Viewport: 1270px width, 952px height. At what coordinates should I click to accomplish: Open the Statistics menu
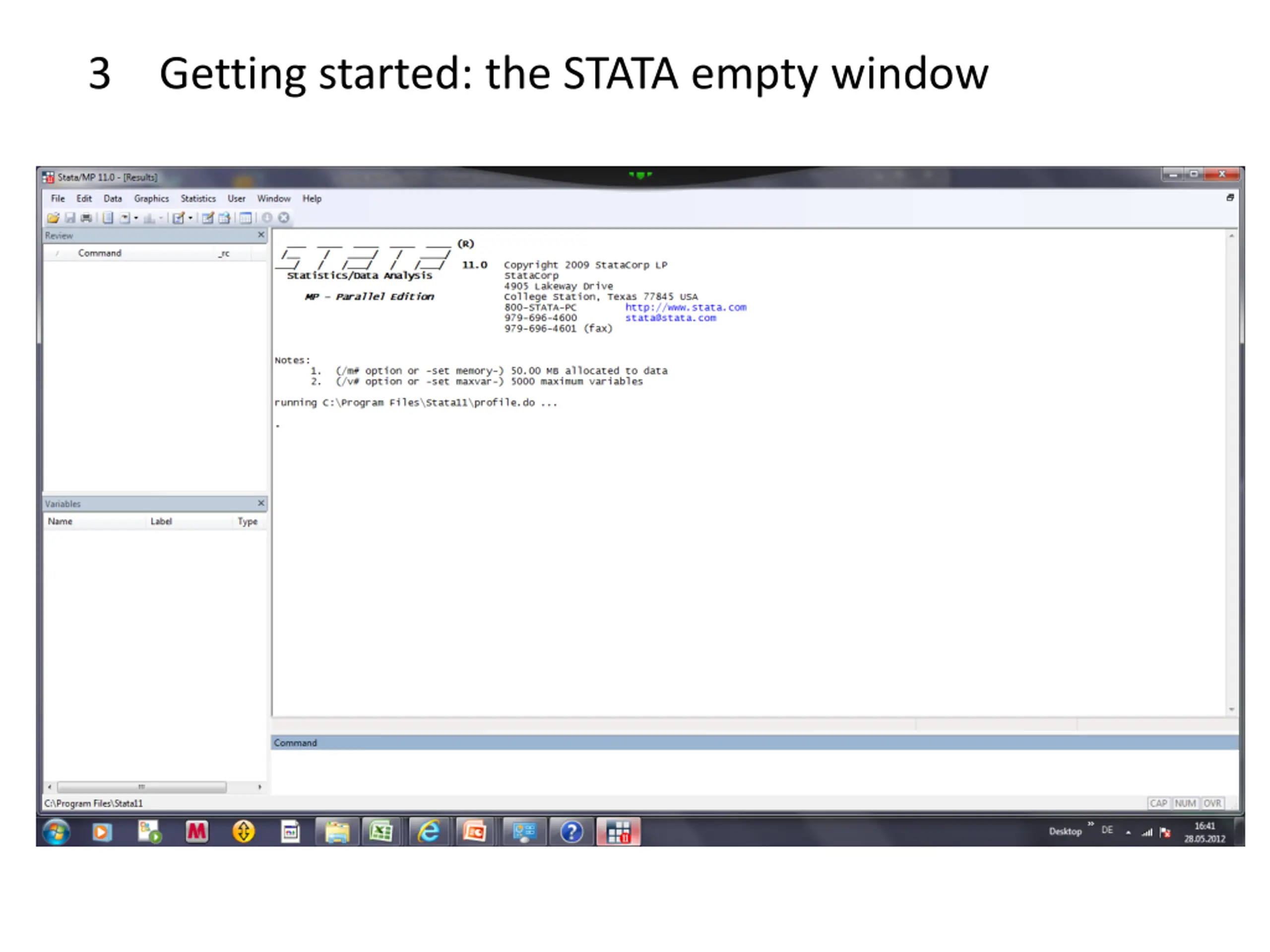click(x=198, y=198)
